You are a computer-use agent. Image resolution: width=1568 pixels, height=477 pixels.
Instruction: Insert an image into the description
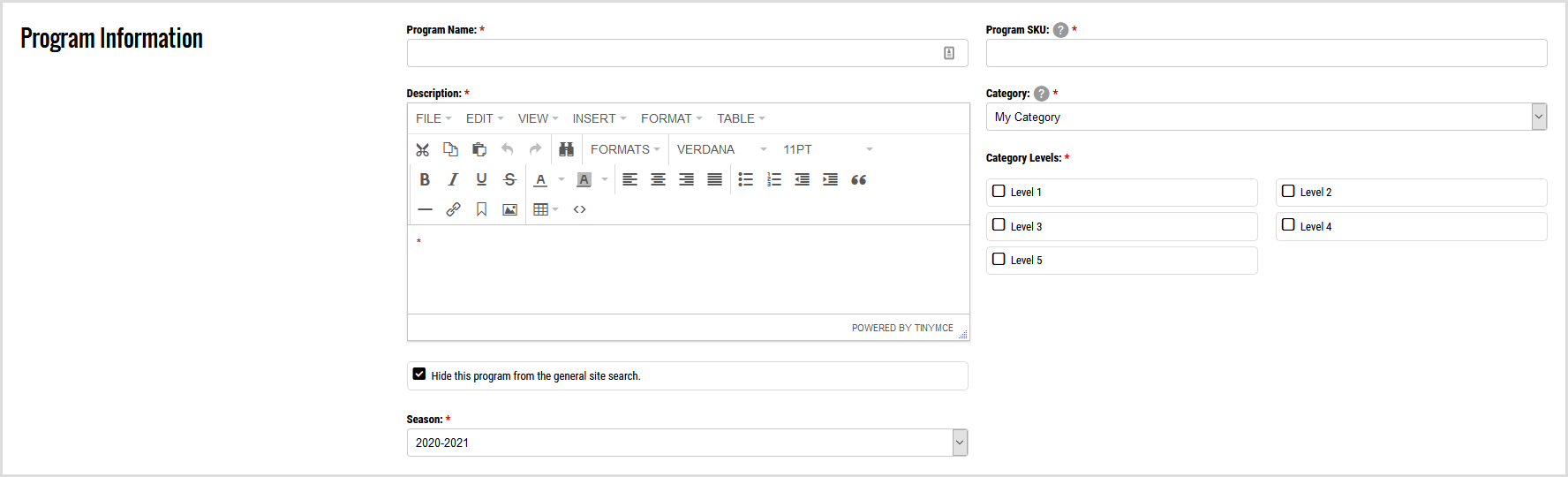click(509, 209)
